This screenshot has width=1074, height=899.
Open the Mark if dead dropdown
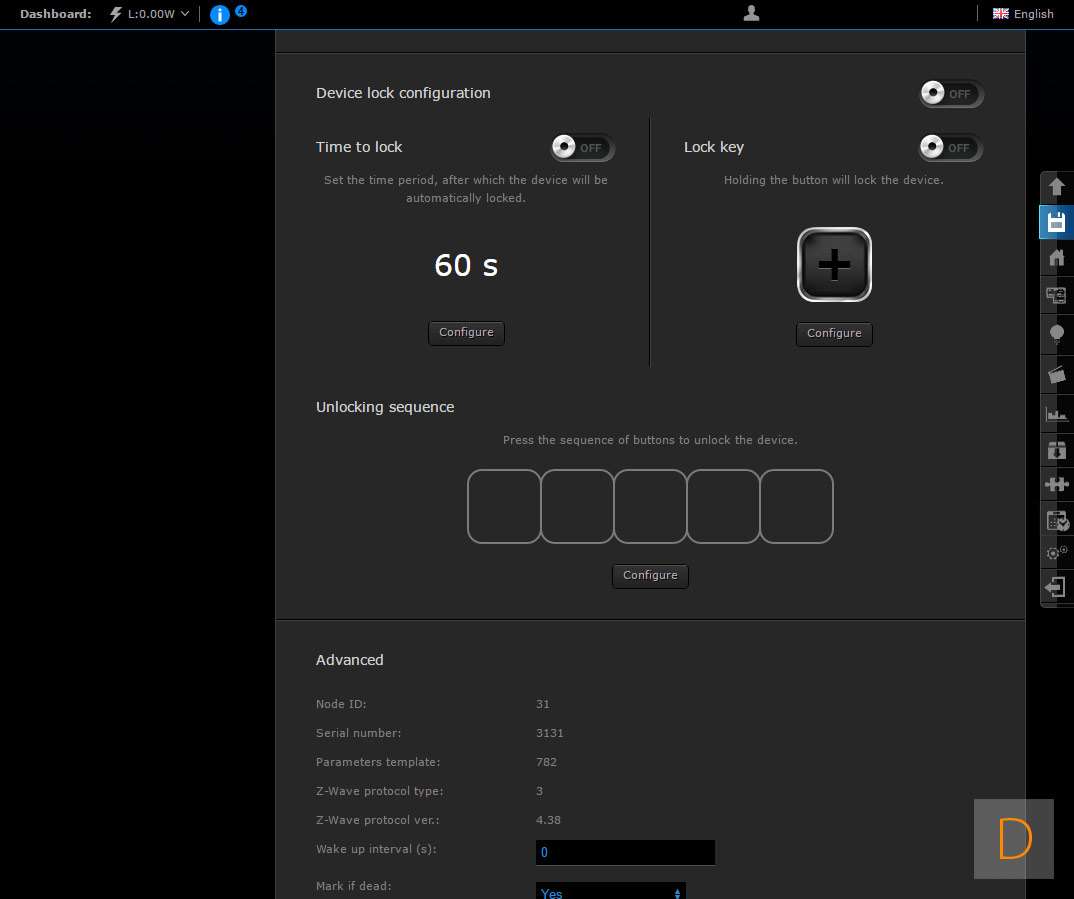pyautogui.click(x=610, y=892)
